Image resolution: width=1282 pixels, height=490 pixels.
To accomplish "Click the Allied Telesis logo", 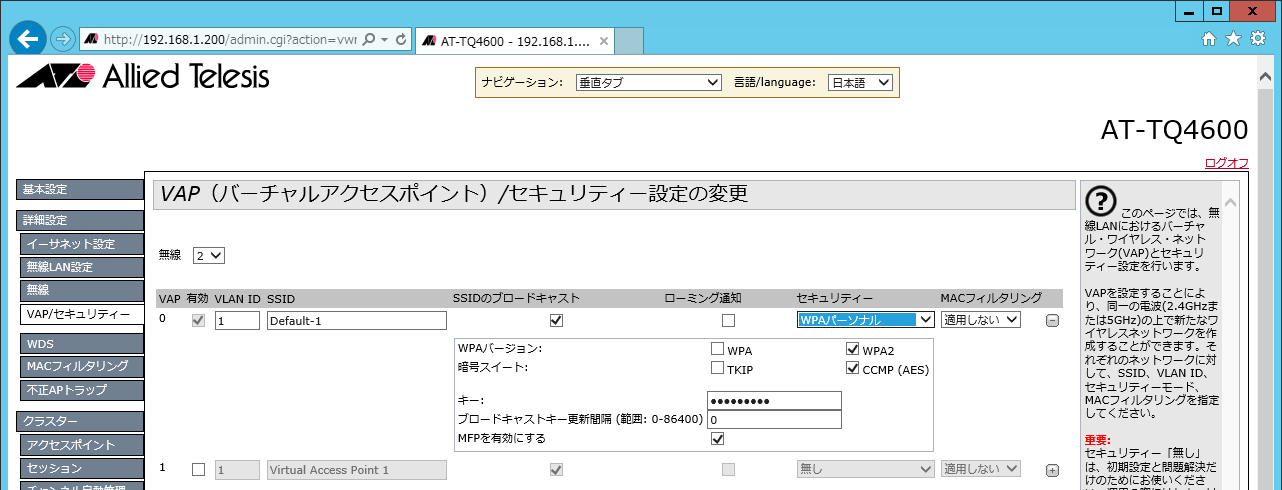I will tap(143, 75).
